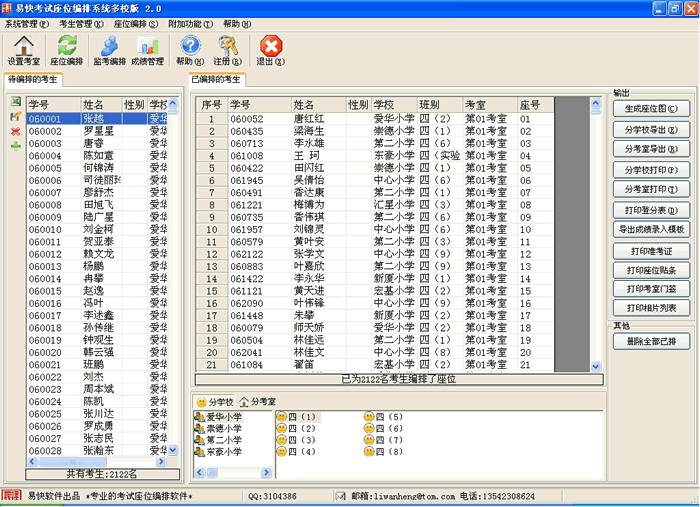Select 崇德小学 in school list
The image size is (700, 507).
218,428
